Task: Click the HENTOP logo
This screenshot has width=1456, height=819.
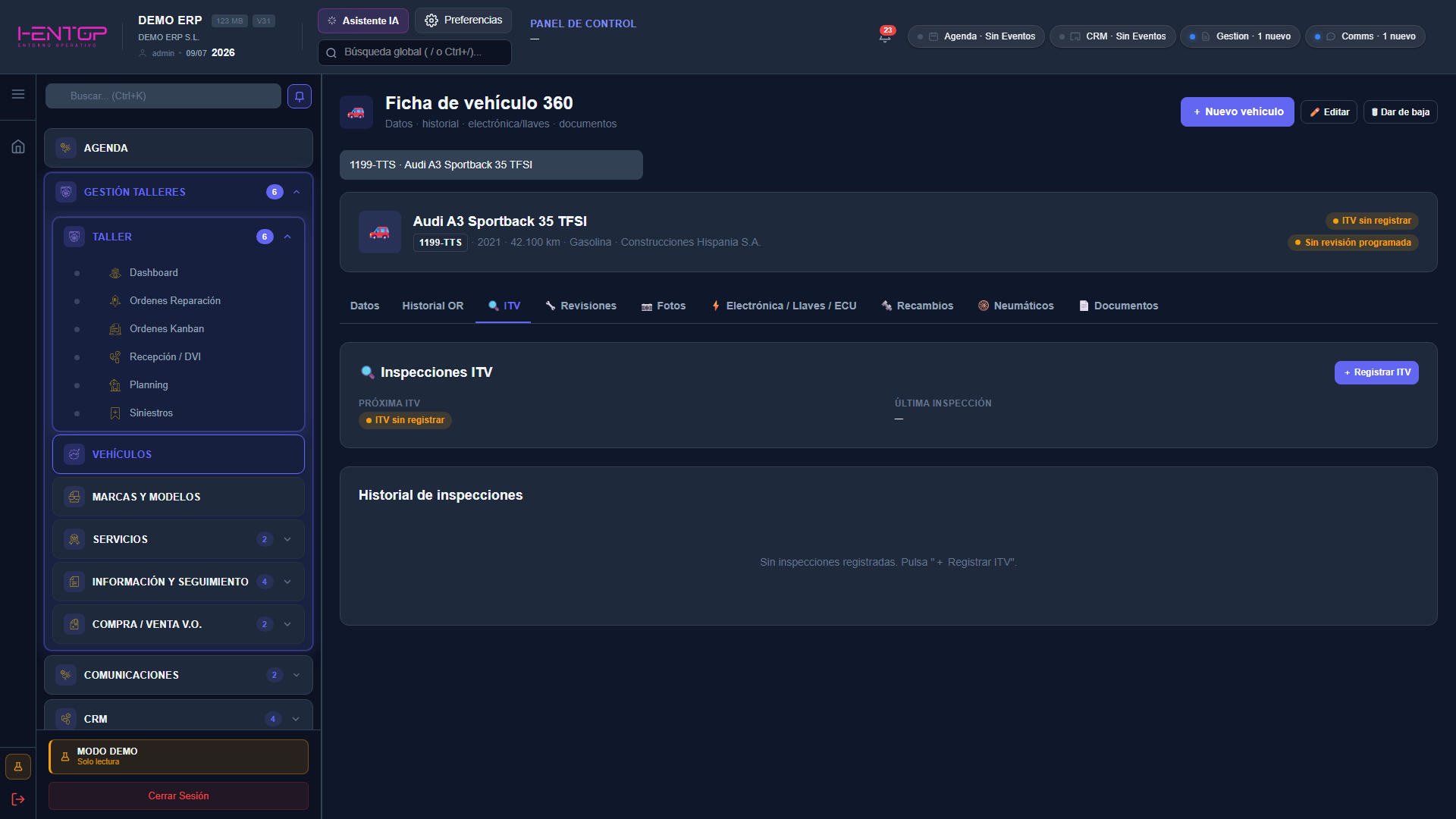Action: pos(62,36)
